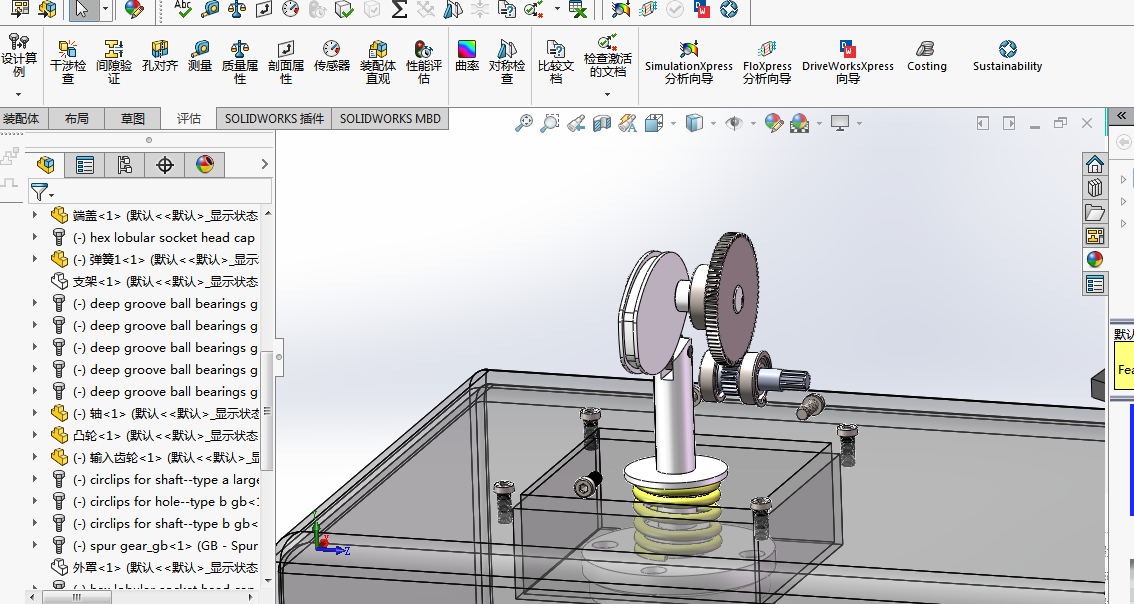Expand the 检查激活的文档 dropdown arrow
The height and width of the screenshot is (604, 1134).
pyautogui.click(x=608, y=94)
